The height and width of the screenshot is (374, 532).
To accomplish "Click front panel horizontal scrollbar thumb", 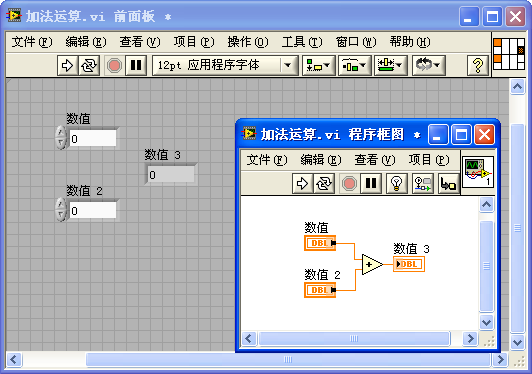I will (x=288, y=360).
